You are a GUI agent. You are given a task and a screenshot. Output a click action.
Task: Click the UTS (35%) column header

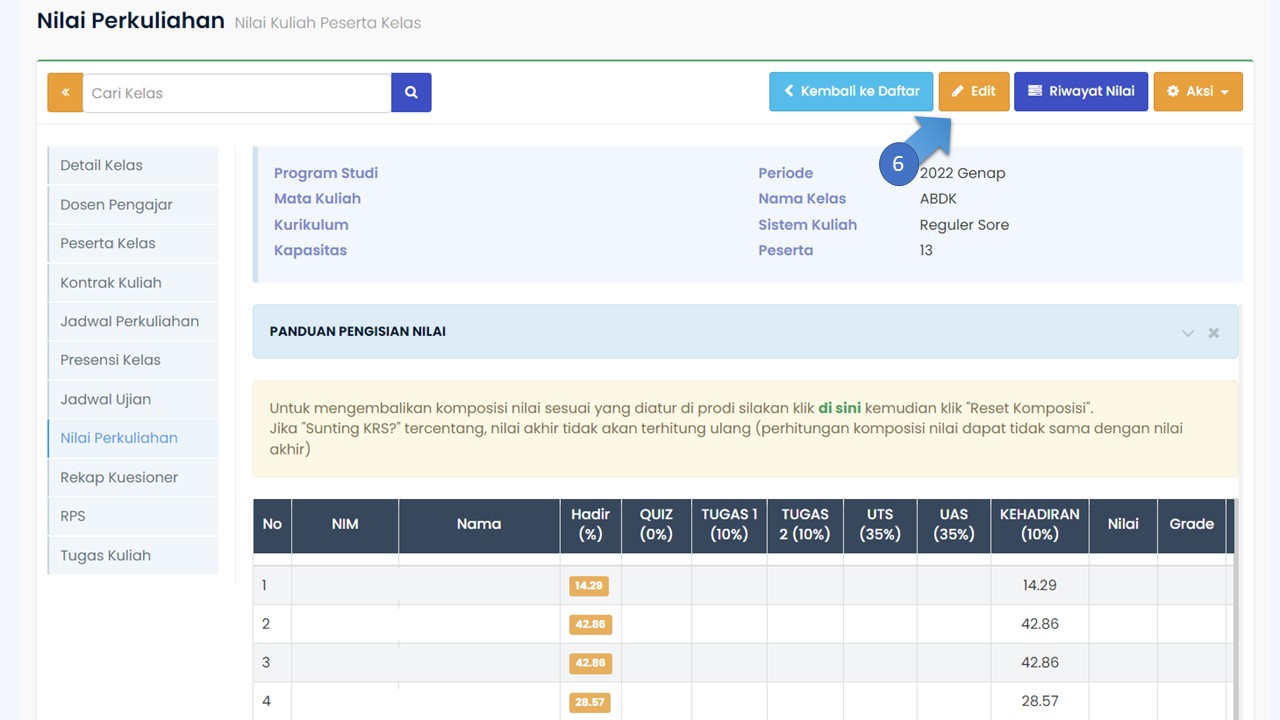[880, 524]
